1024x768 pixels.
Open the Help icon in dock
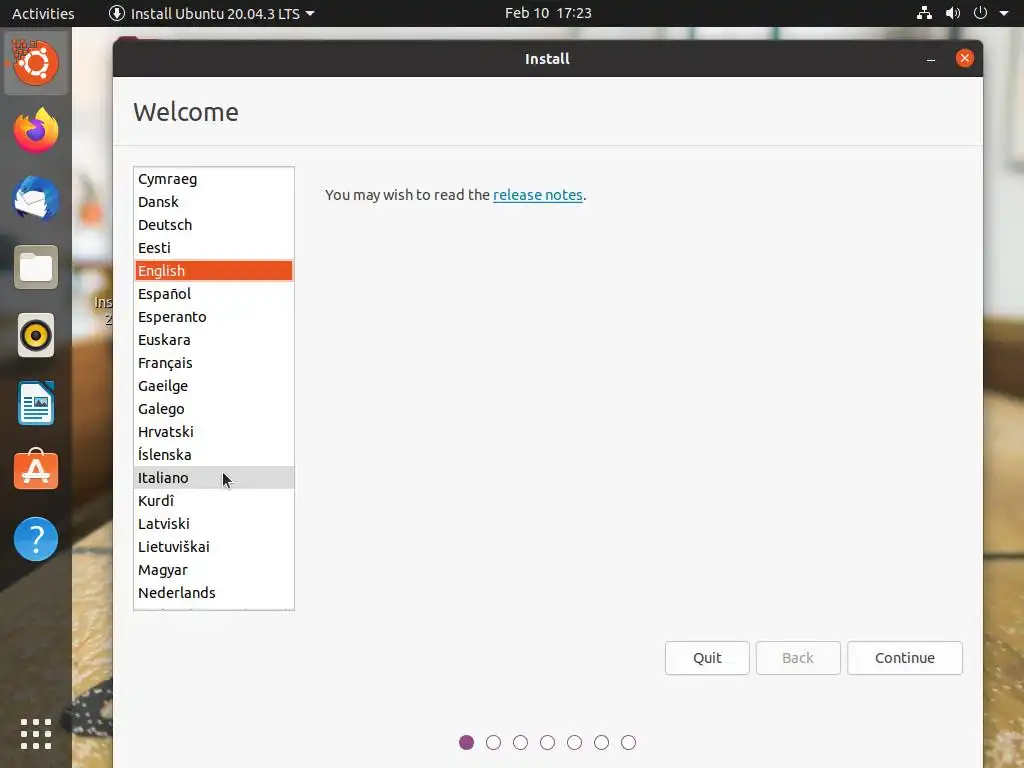pos(35,539)
